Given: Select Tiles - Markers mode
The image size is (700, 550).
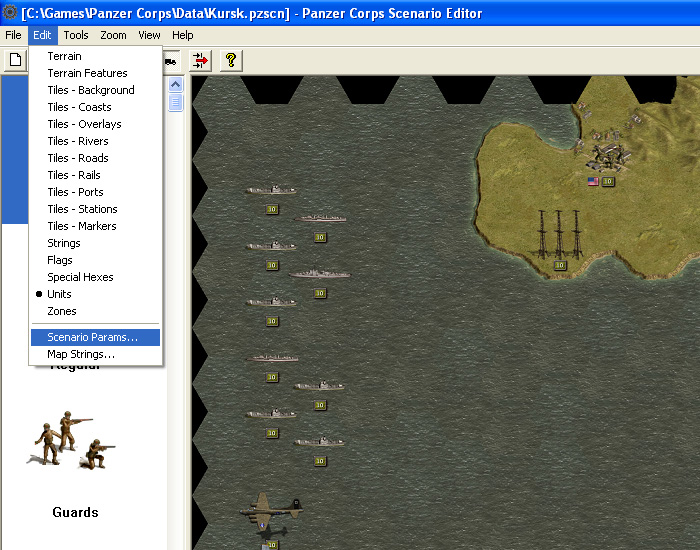Looking at the screenshot, I should point(96,225).
